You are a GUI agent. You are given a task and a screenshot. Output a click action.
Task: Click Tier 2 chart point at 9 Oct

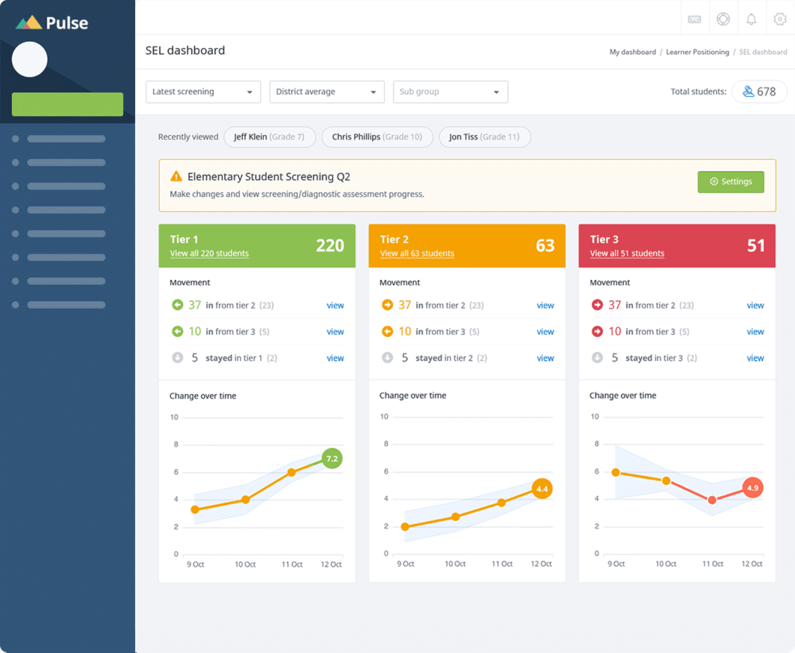pos(405,527)
